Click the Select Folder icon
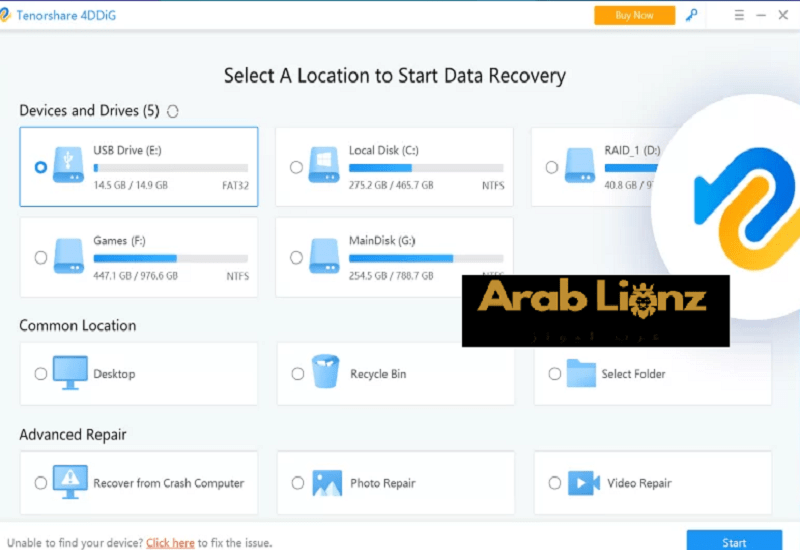 pyautogui.click(x=581, y=373)
